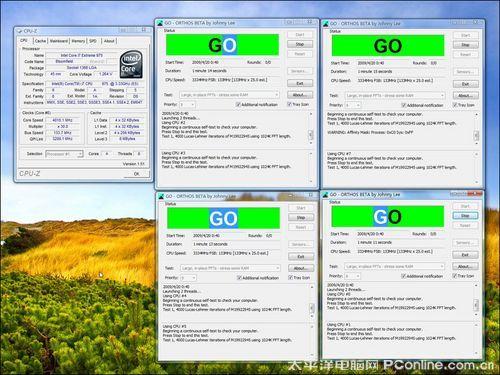Viewport: 500px width, 375px height.
Task: Click upper log scrollbar in Orthos CPU #2 window
Action: [x=311, y=129]
